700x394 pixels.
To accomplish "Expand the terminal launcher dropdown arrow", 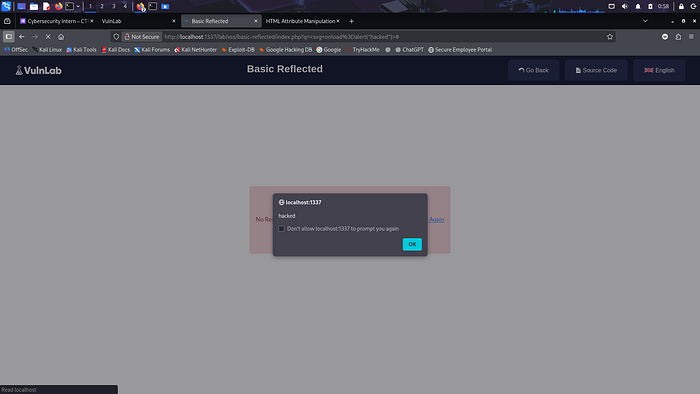I will [x=78, y=6].
